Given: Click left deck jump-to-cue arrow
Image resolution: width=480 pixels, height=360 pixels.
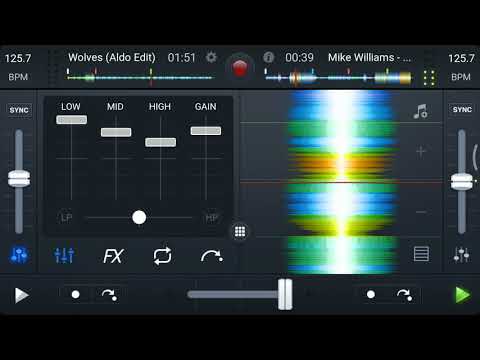Looking at the screenshot, I should click(109, 295).
